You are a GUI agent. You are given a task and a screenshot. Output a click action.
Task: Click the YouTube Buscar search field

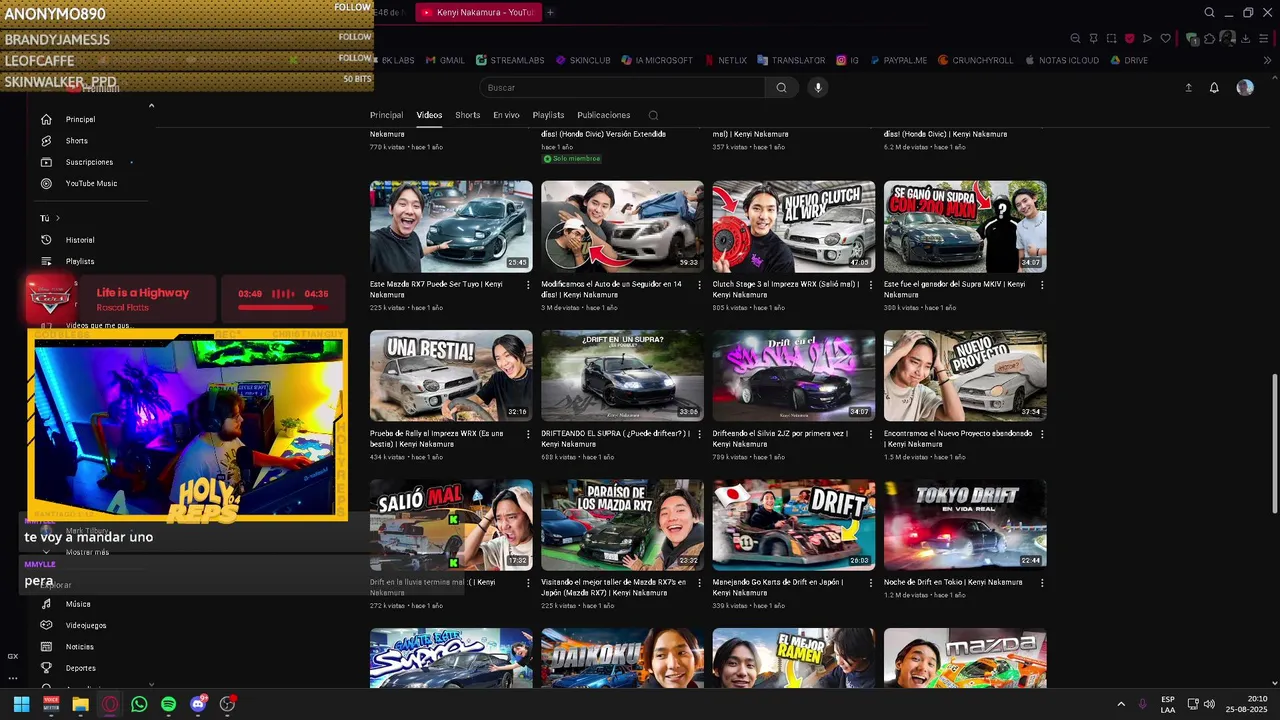point(621,88)
